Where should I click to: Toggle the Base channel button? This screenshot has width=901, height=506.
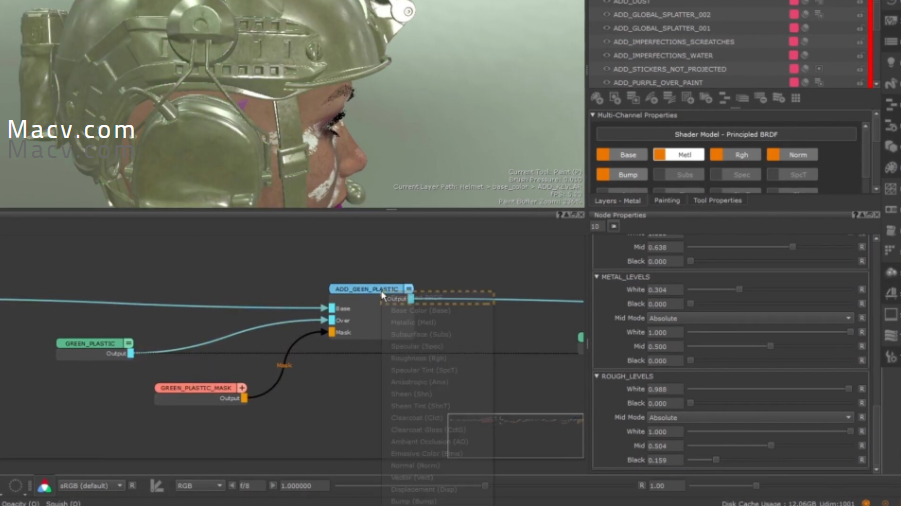pos(620,155)
